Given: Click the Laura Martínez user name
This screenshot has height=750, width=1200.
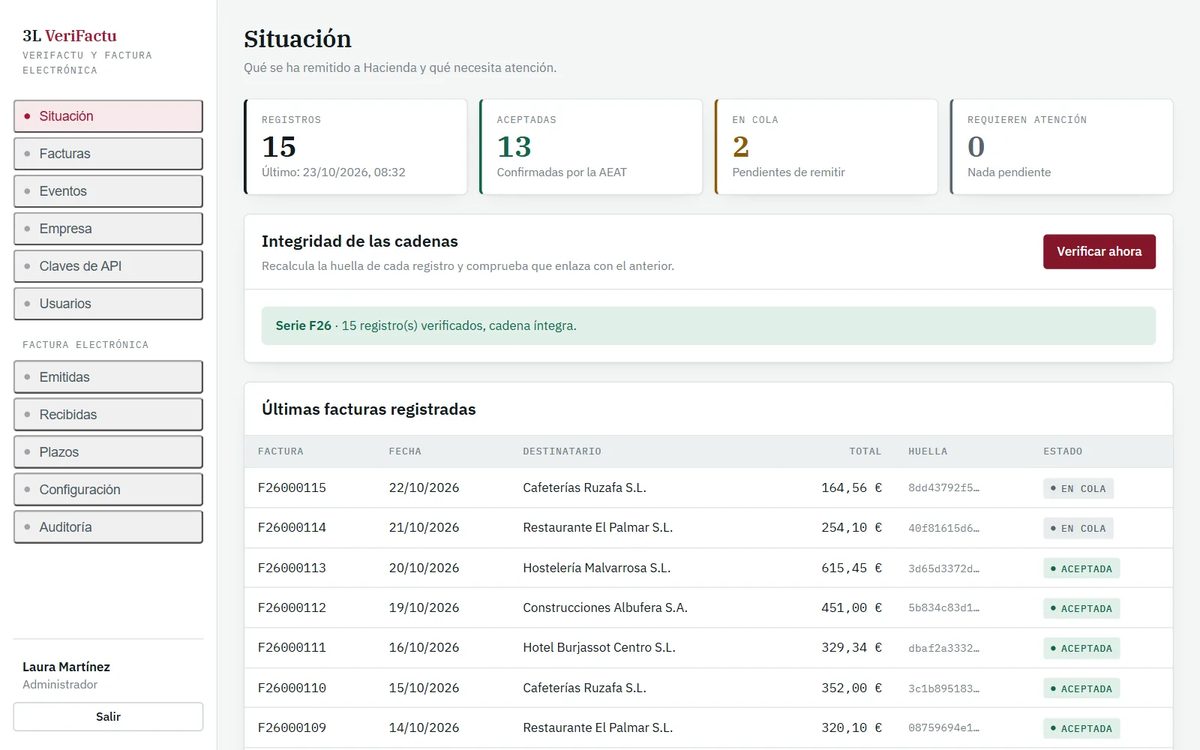Looking at the screenshot, I should tap(66, 667).
